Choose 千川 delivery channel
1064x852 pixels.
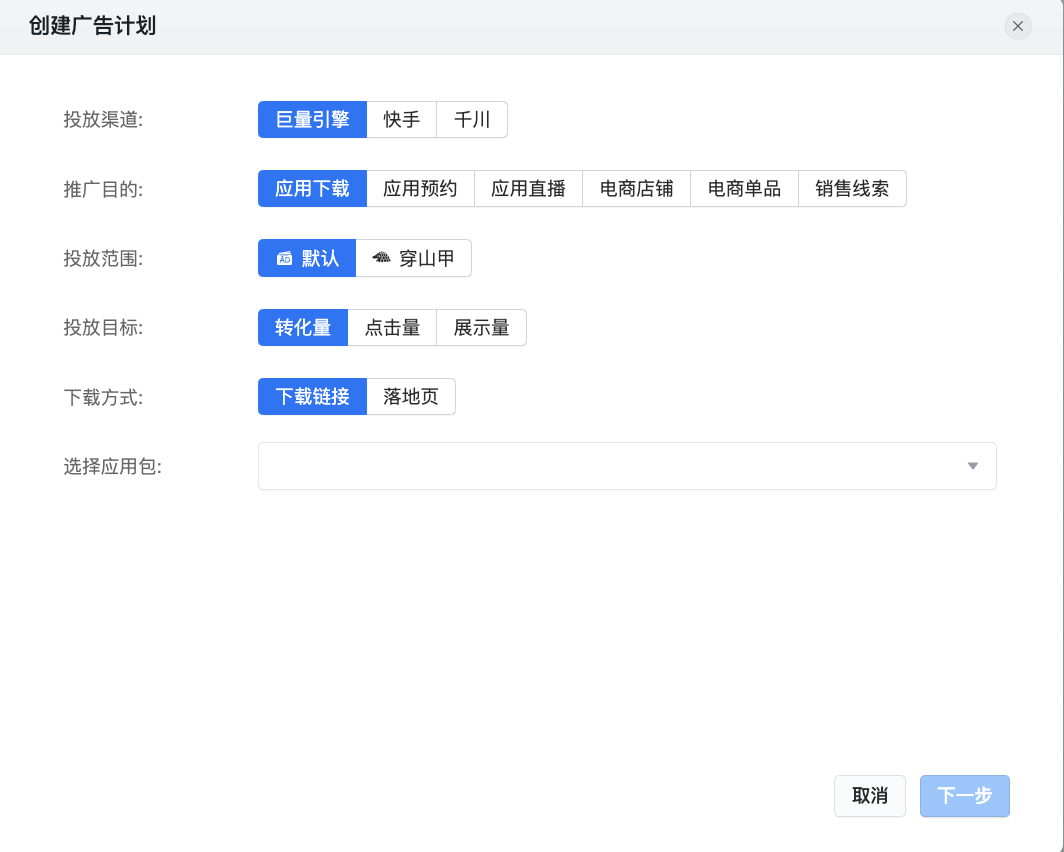point(472,120)
